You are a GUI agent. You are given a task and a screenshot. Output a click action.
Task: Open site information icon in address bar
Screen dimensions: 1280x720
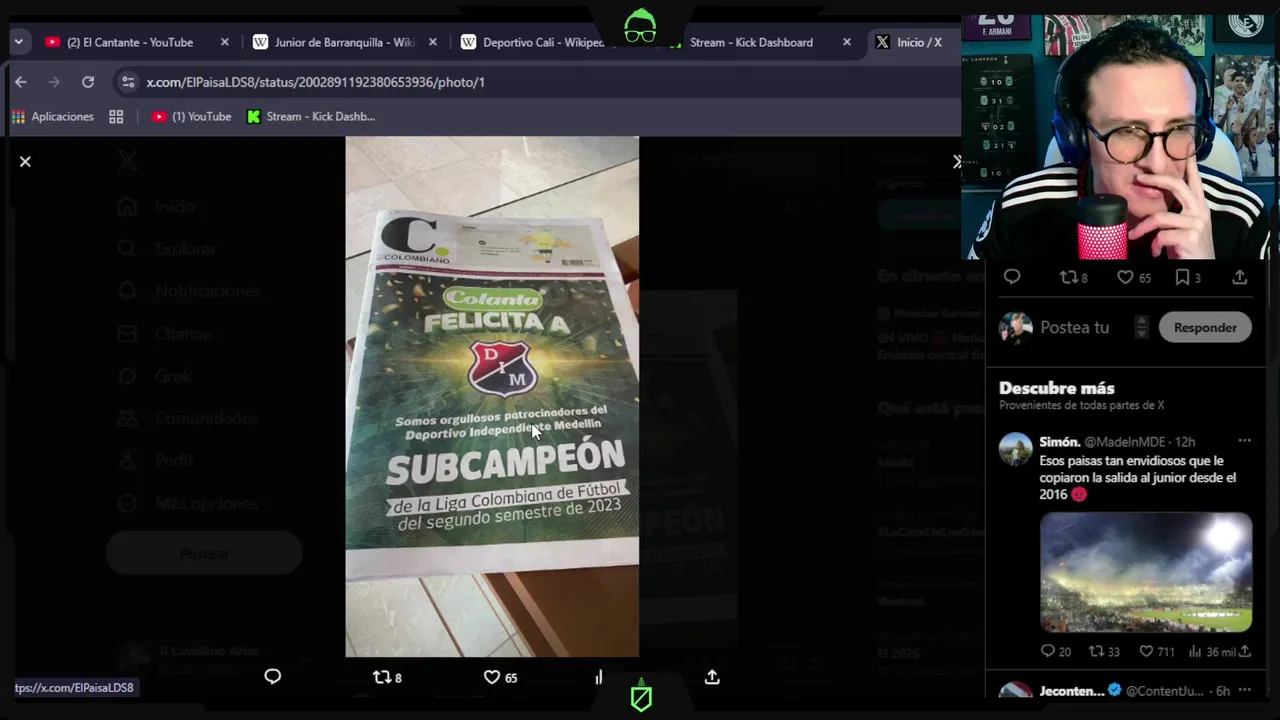pos(127,82)
